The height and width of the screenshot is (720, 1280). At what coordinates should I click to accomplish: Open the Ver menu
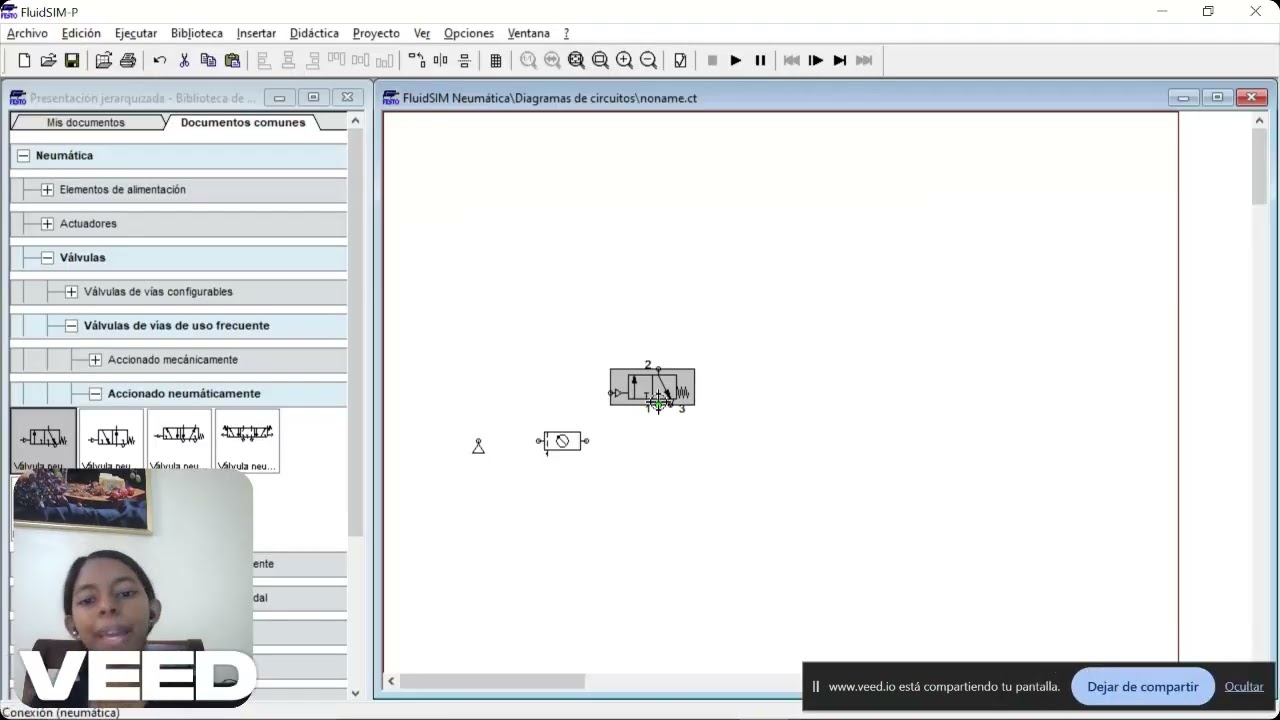(422, 33)
